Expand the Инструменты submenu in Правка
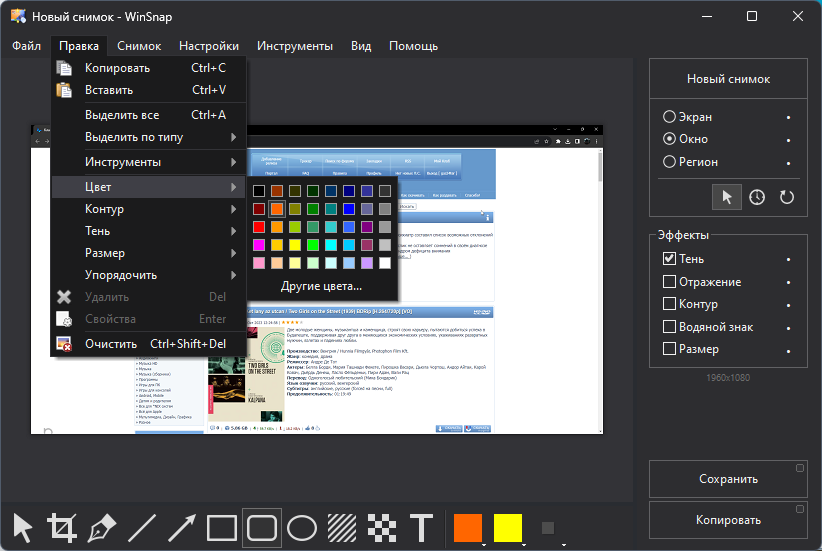This screenshot has width=822, height=551. pos(149,163)
